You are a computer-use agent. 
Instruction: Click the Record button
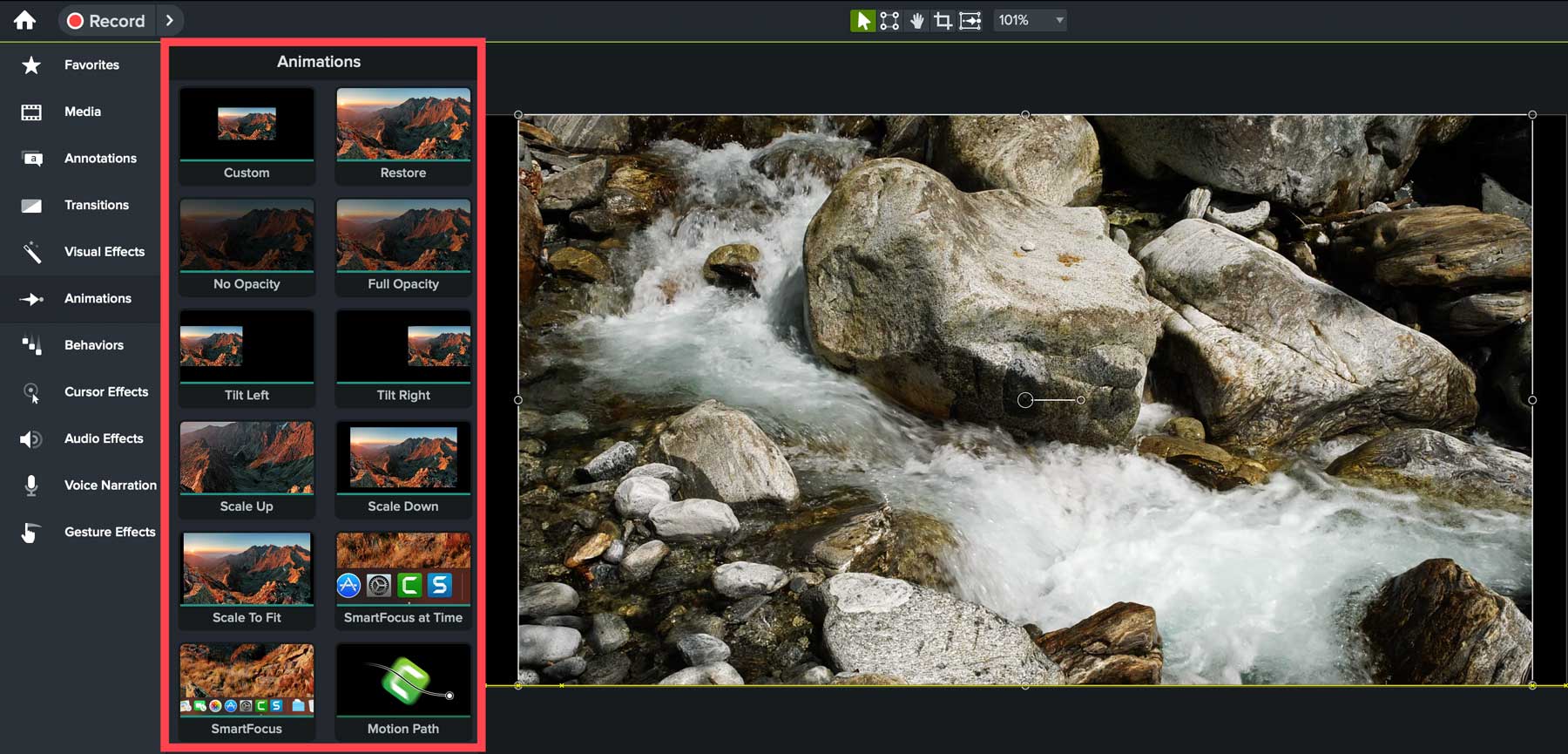(x=106, y=20)
